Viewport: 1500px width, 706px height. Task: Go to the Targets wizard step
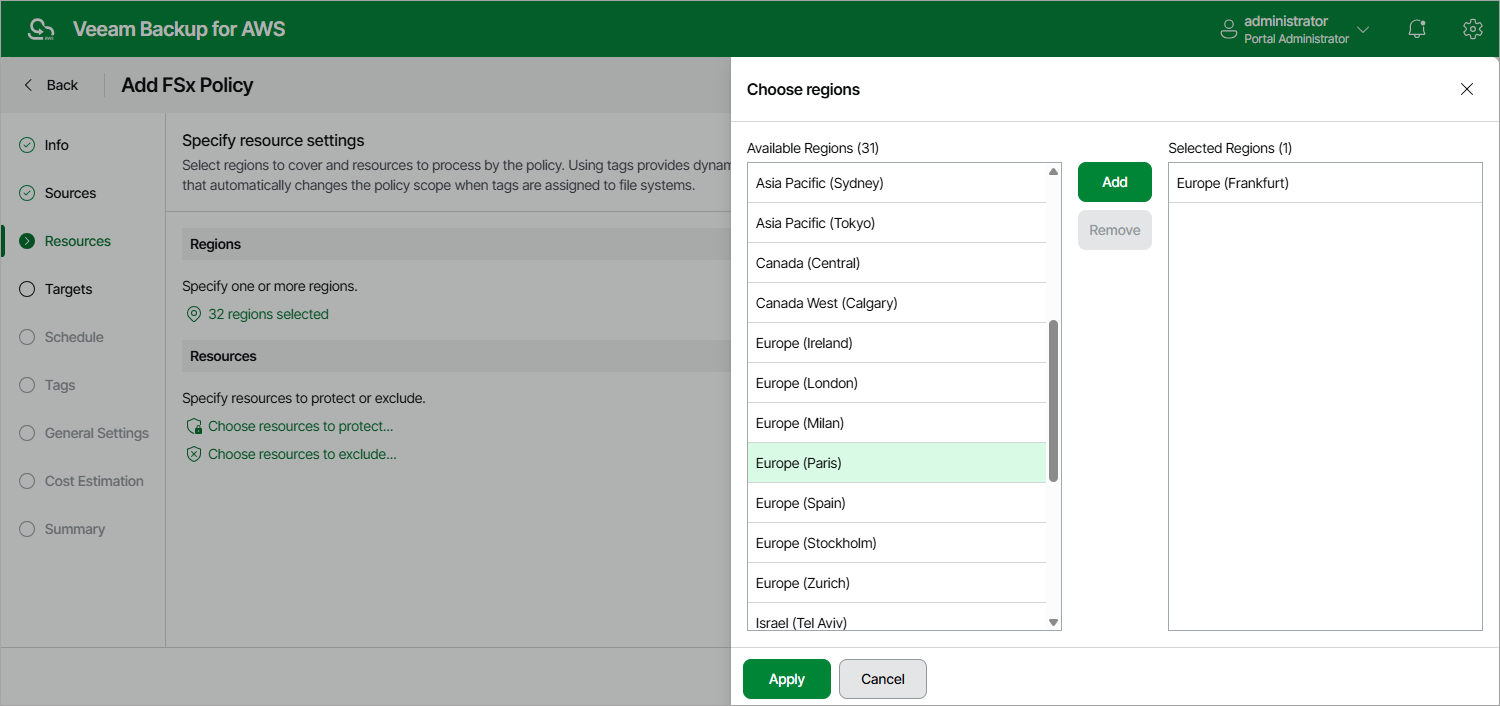pyautogui.click(x=68, y=289)
